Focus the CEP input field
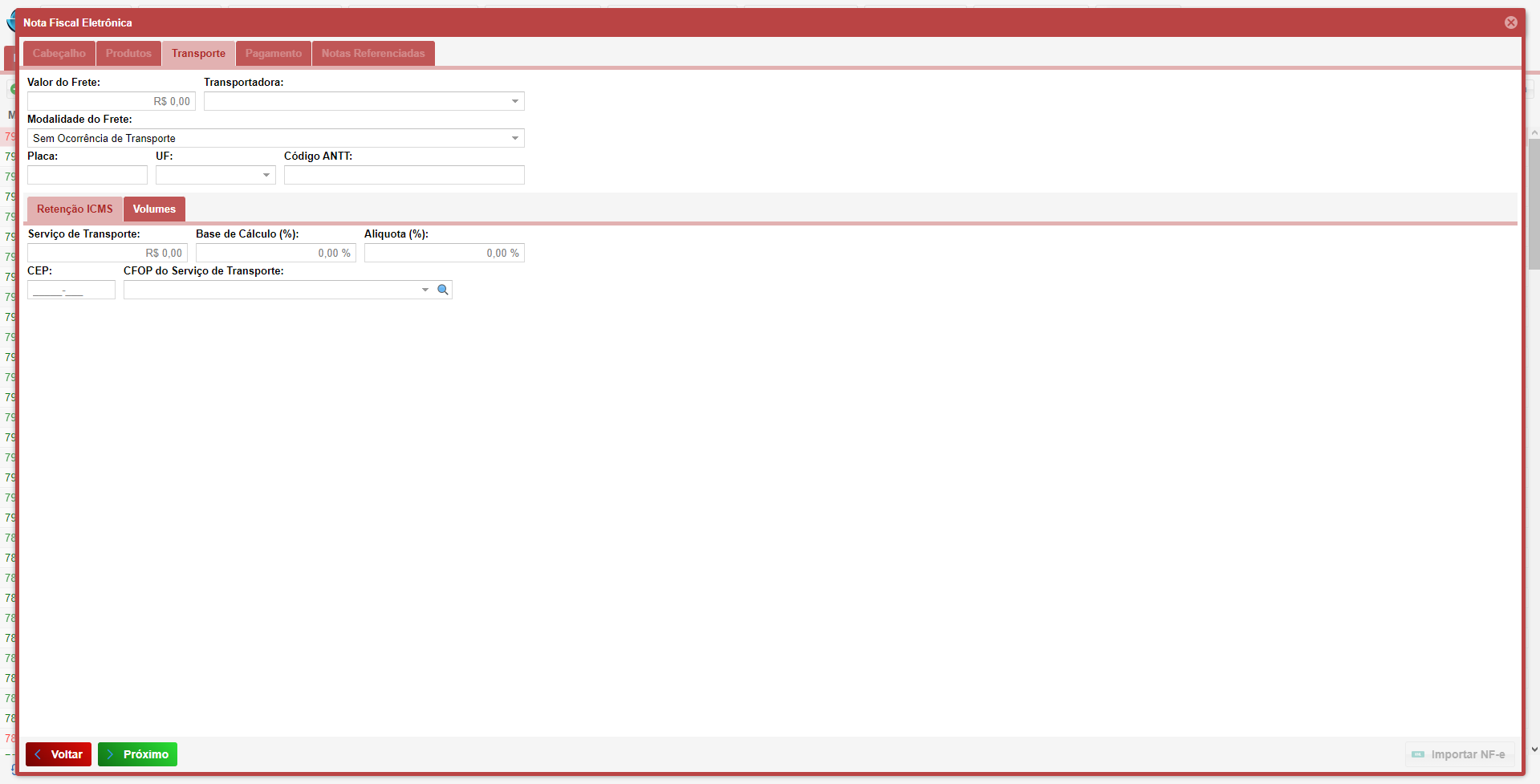The image size is (1540, 784). pos(71,290)
